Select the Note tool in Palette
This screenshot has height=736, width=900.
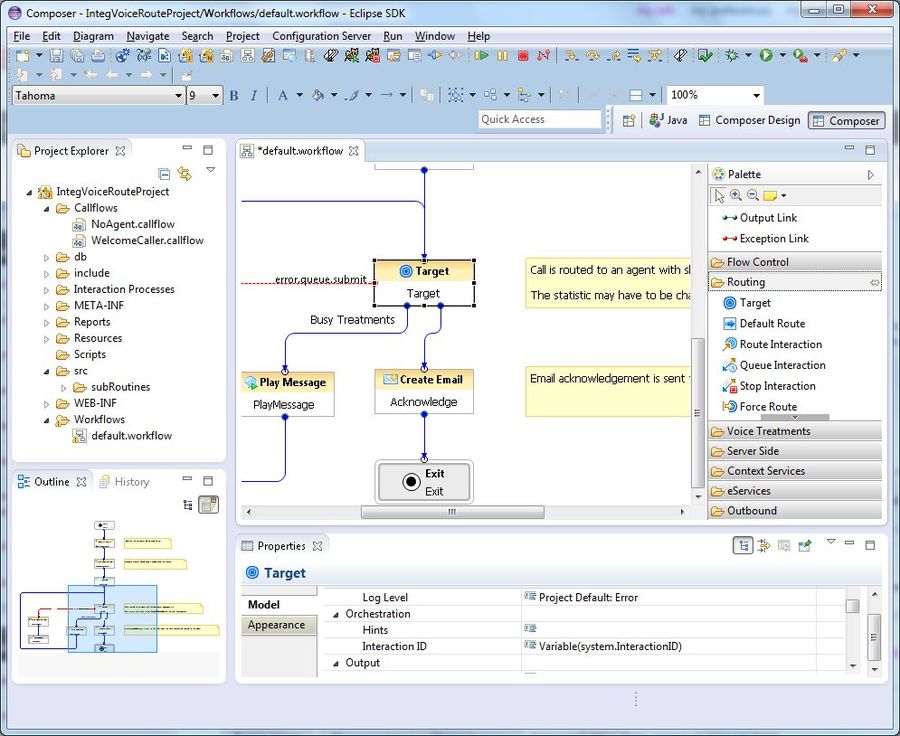tap(770, 196)
